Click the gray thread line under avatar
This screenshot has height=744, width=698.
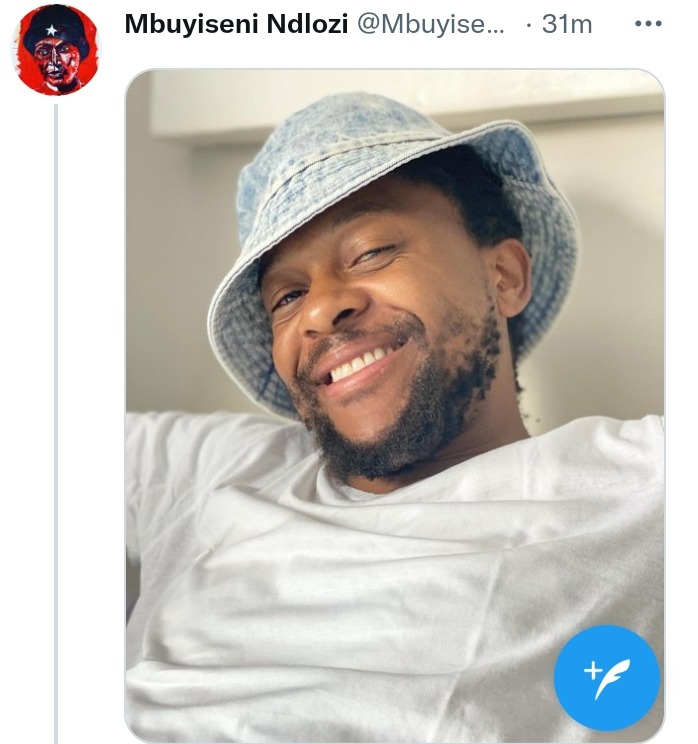click(x=56, y=422)
